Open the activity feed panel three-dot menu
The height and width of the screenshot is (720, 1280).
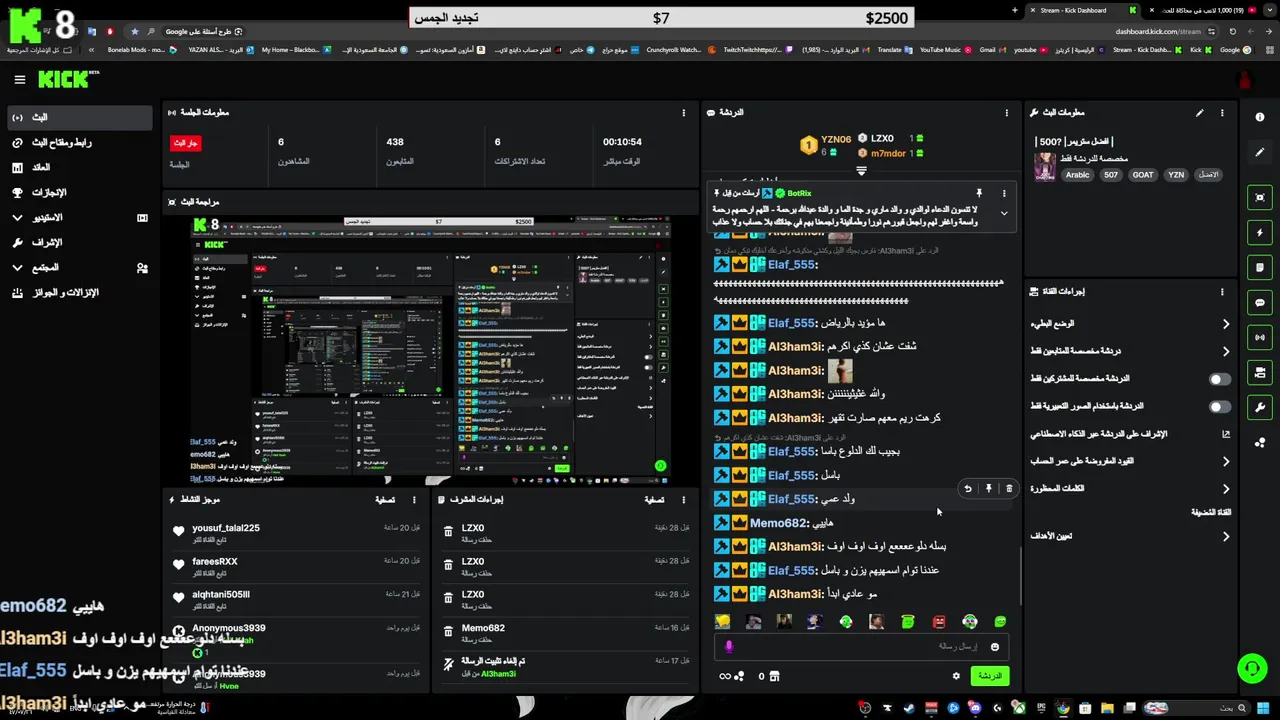[x=414, y=499]
